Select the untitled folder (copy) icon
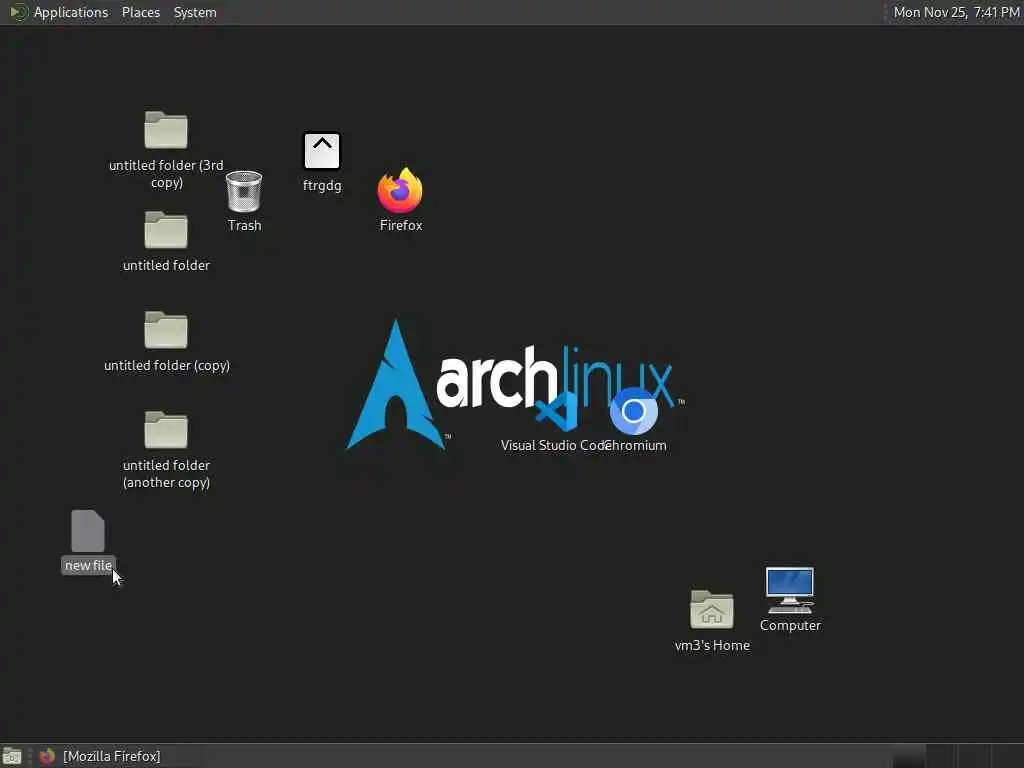 pyautogui.click(x=166, y=330)
